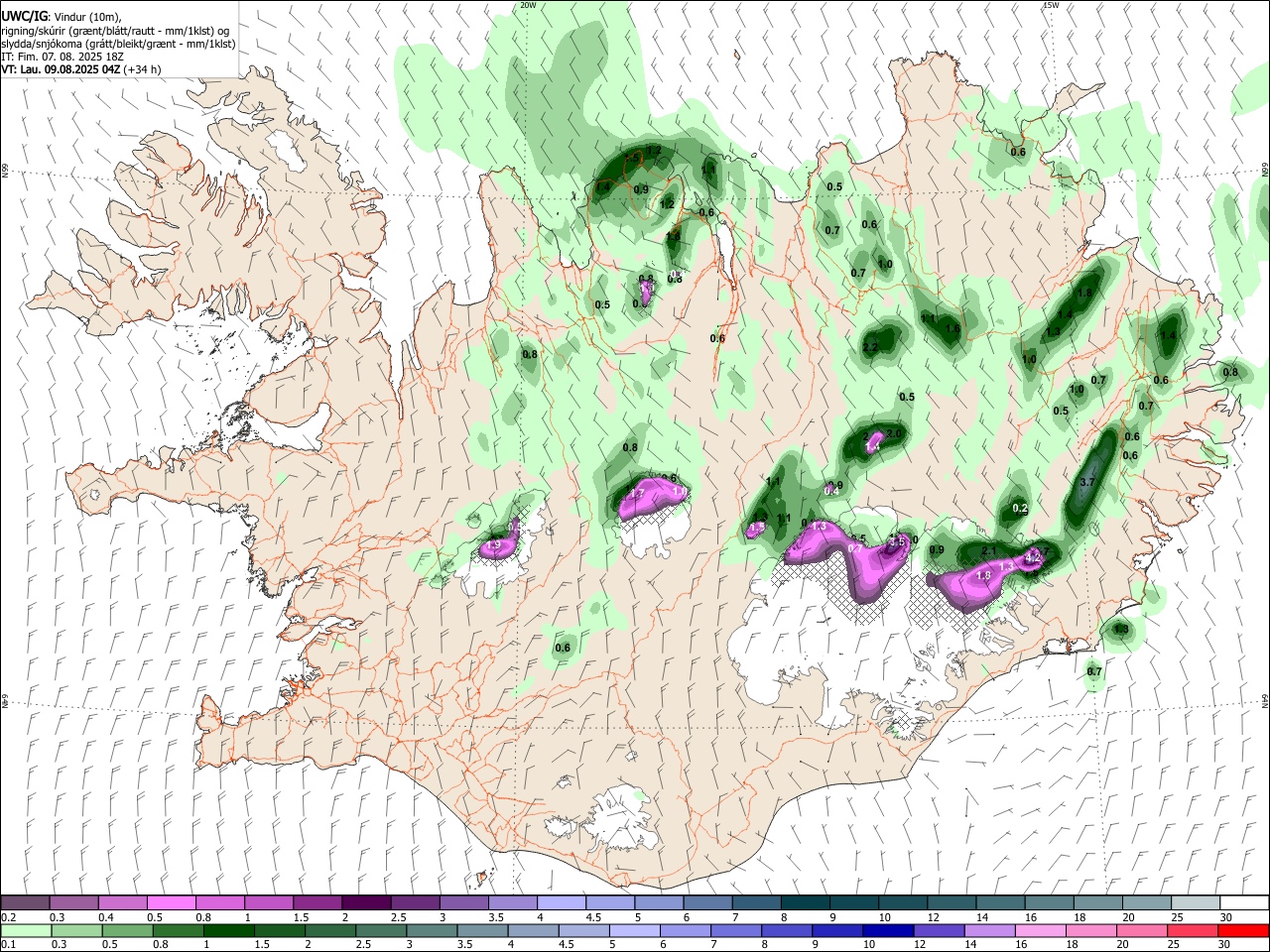This screenshot has height=952, width=1270.
Task: Click the 2.2 precipitation value on the map
Action: 871,347
